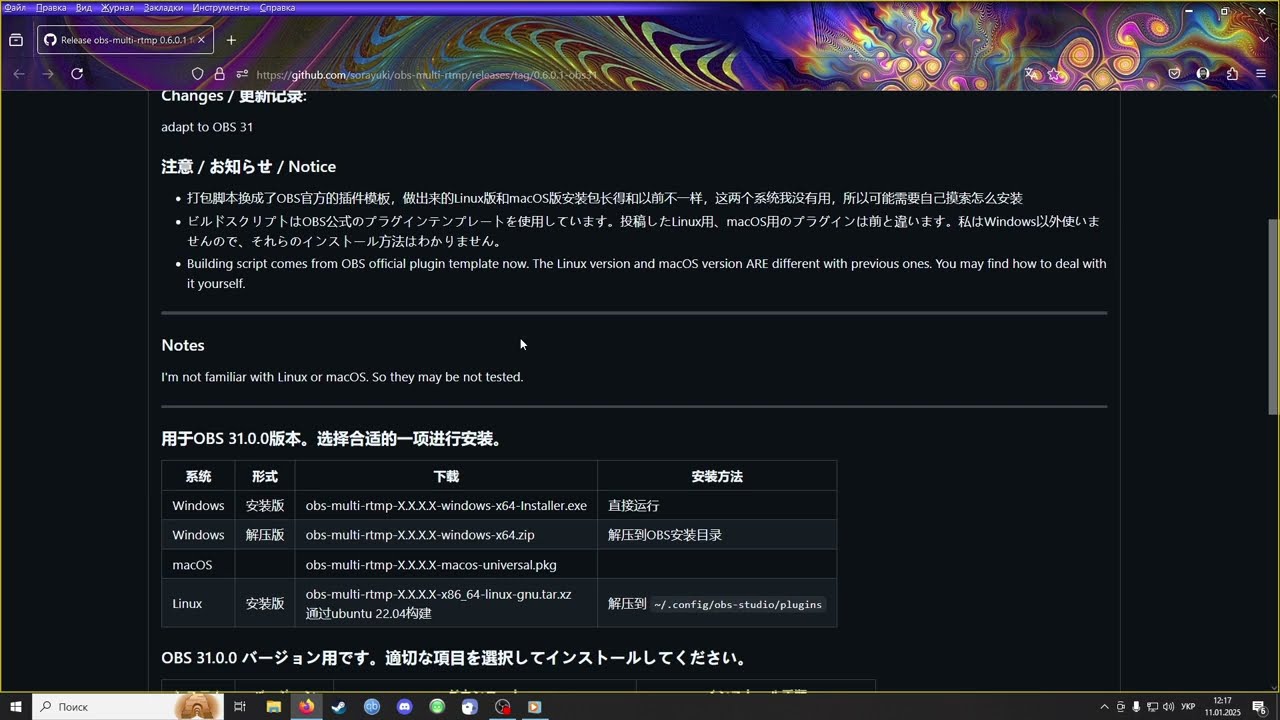Open Windows Start menu
This screenshot has height=720, width=1280.
pos(16,707)
